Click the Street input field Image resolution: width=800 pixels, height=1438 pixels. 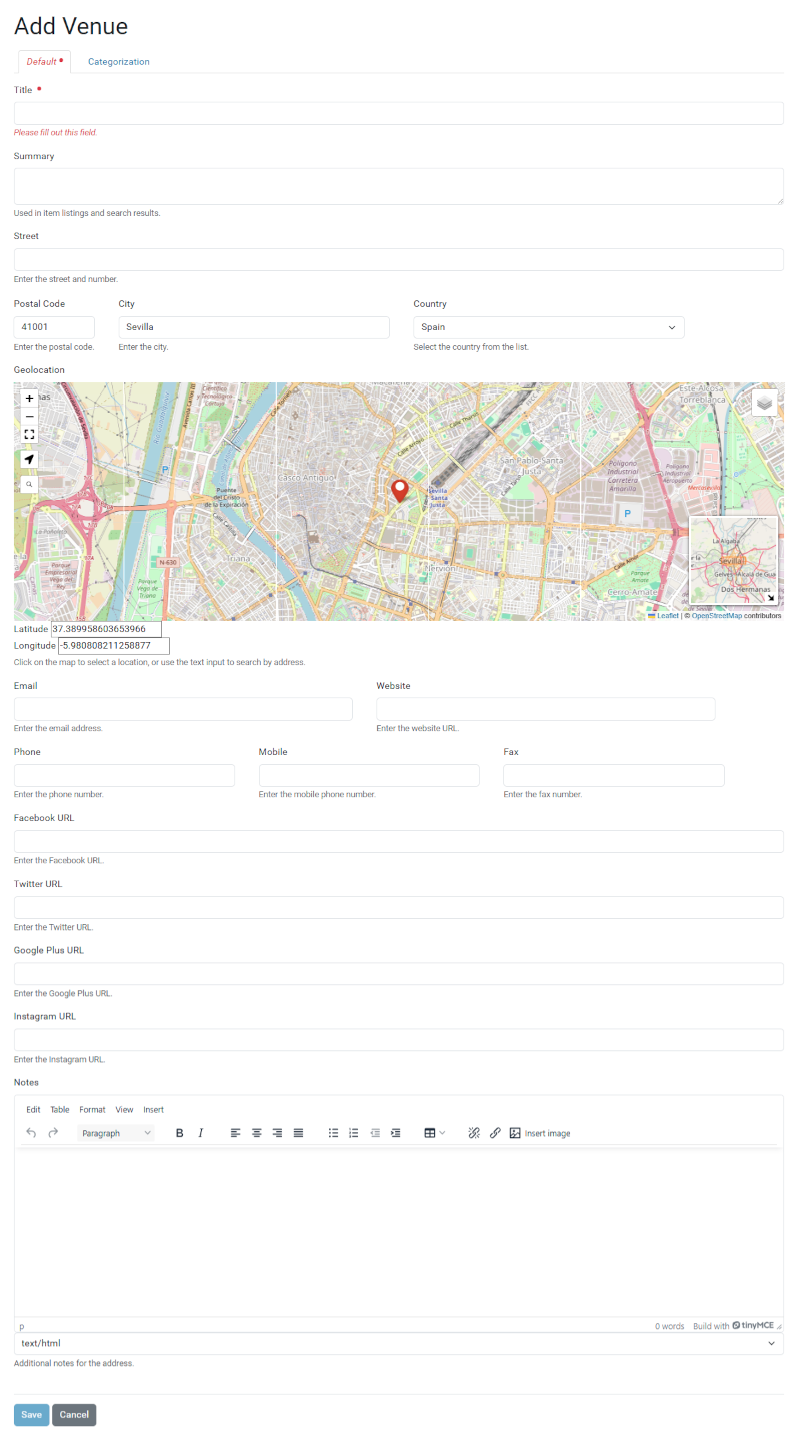[x=399, y=260]
